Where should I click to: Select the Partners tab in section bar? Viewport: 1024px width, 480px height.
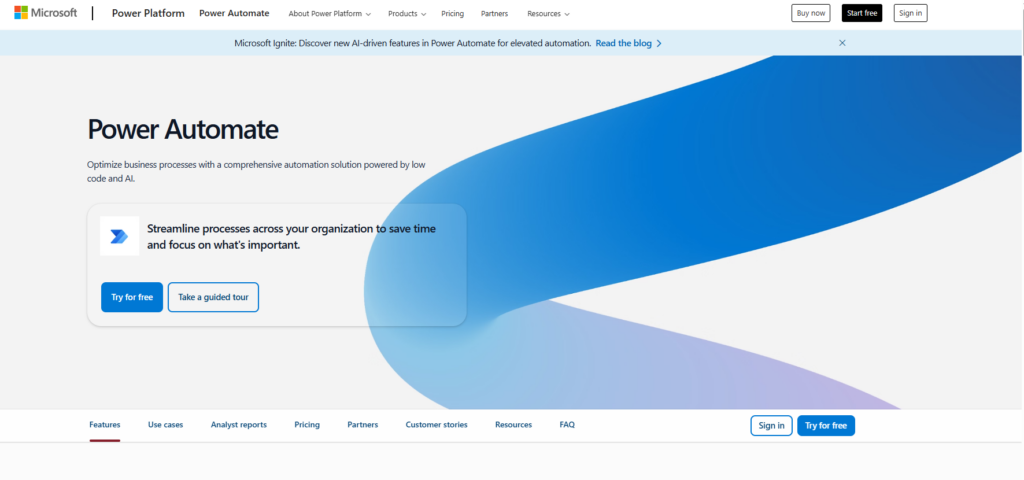click(362, 424)
